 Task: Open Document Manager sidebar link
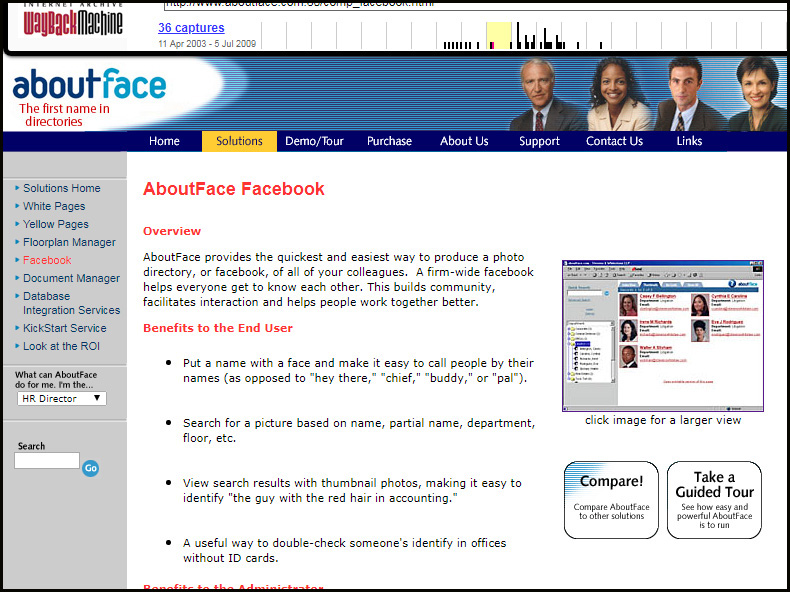(x=71, y=278)
